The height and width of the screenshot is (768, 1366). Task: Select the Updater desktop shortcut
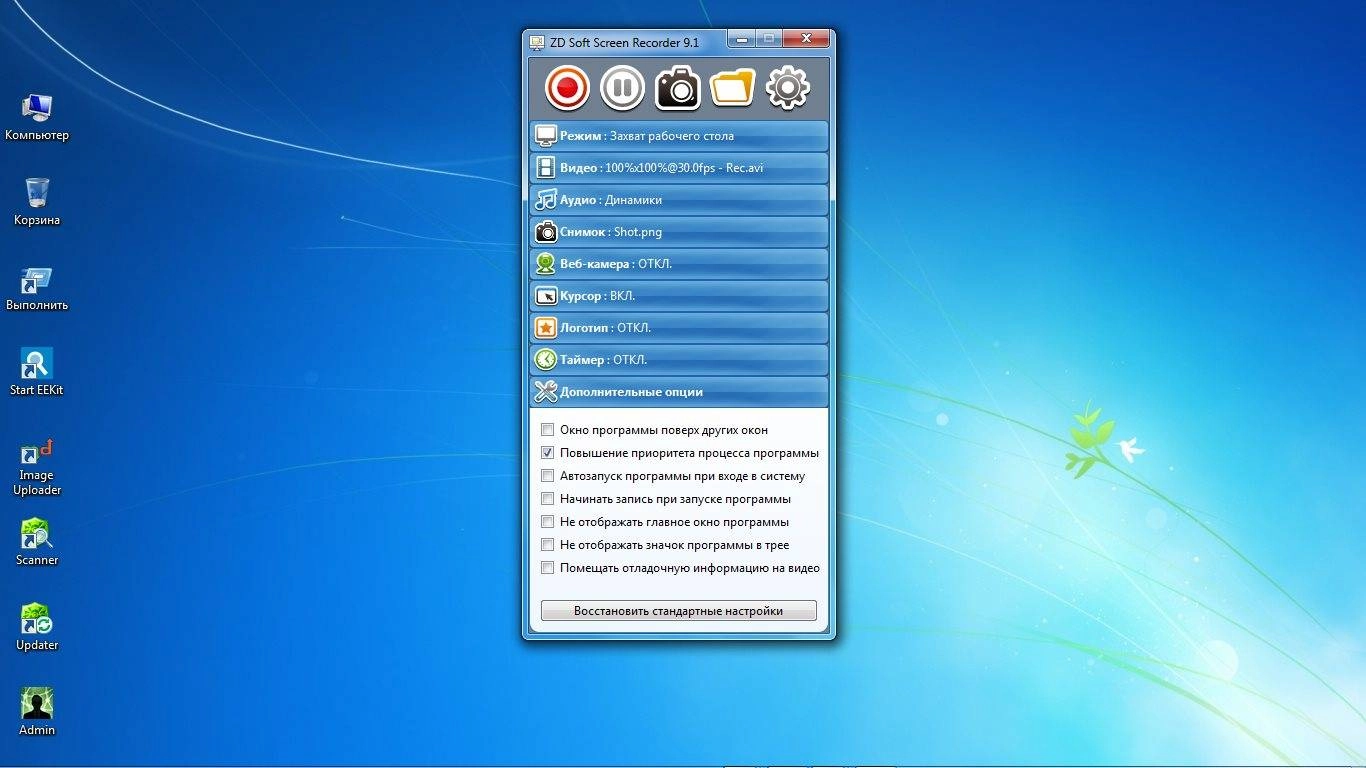37,627
